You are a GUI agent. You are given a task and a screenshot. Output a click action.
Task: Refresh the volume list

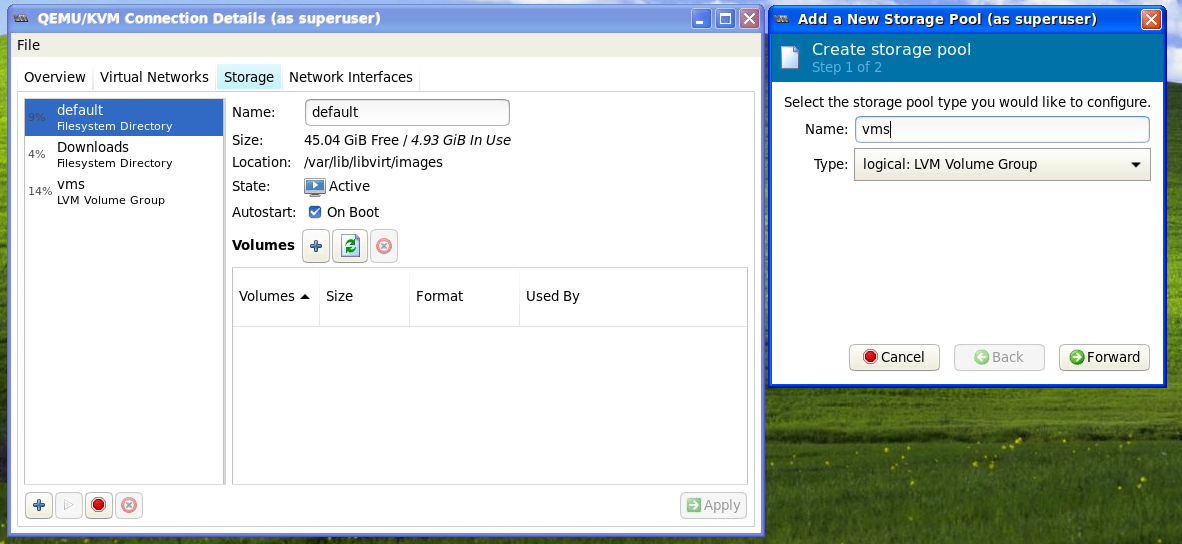350,246
